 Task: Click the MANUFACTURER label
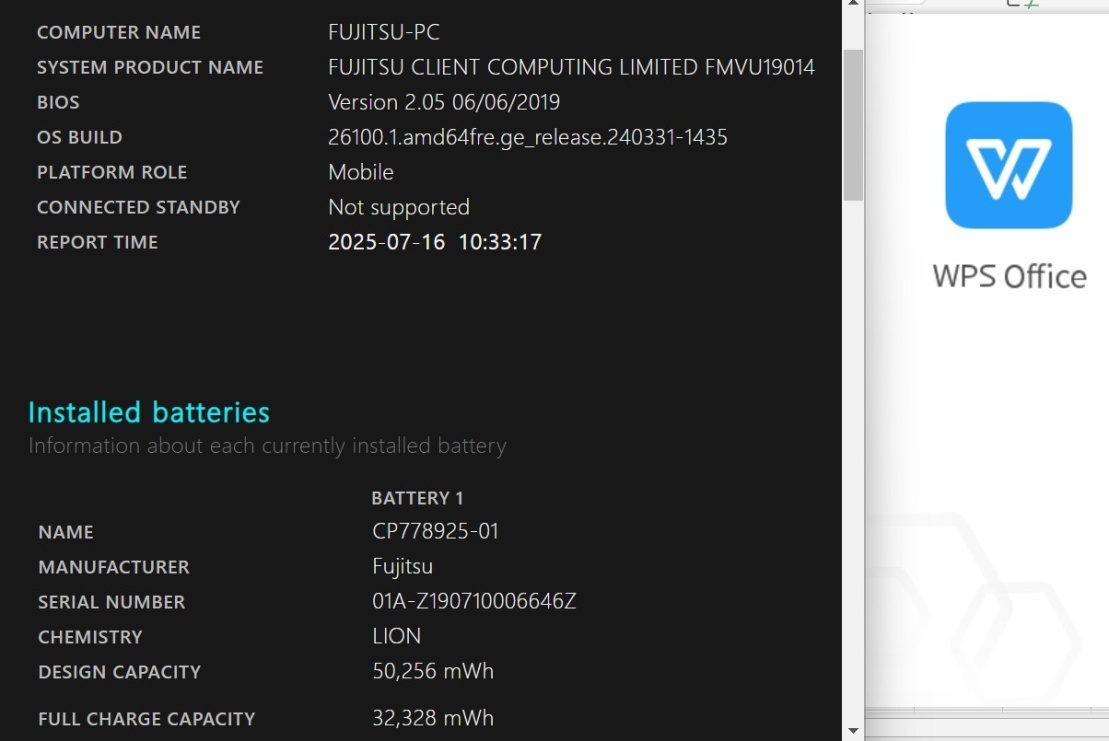114,567
